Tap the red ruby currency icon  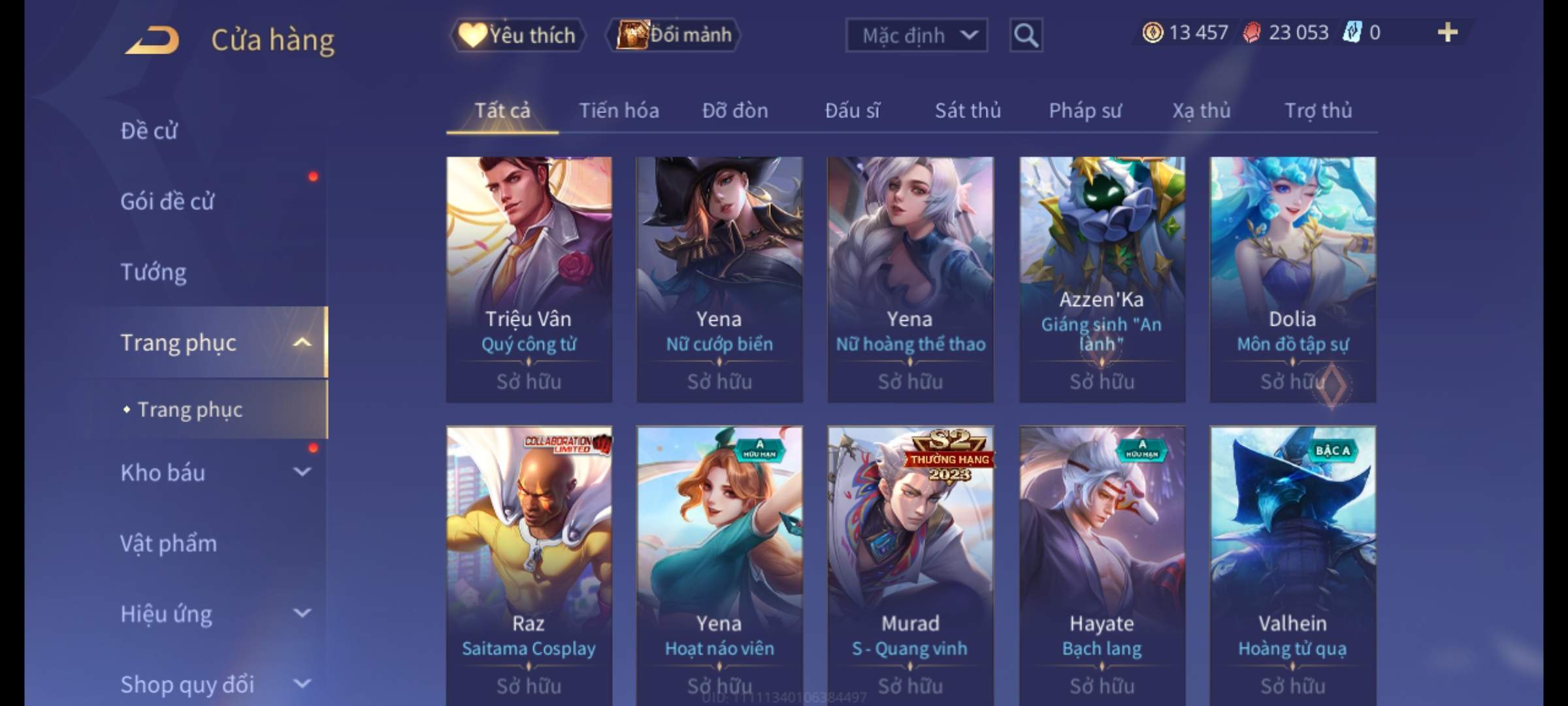[x=1252, y=33]
